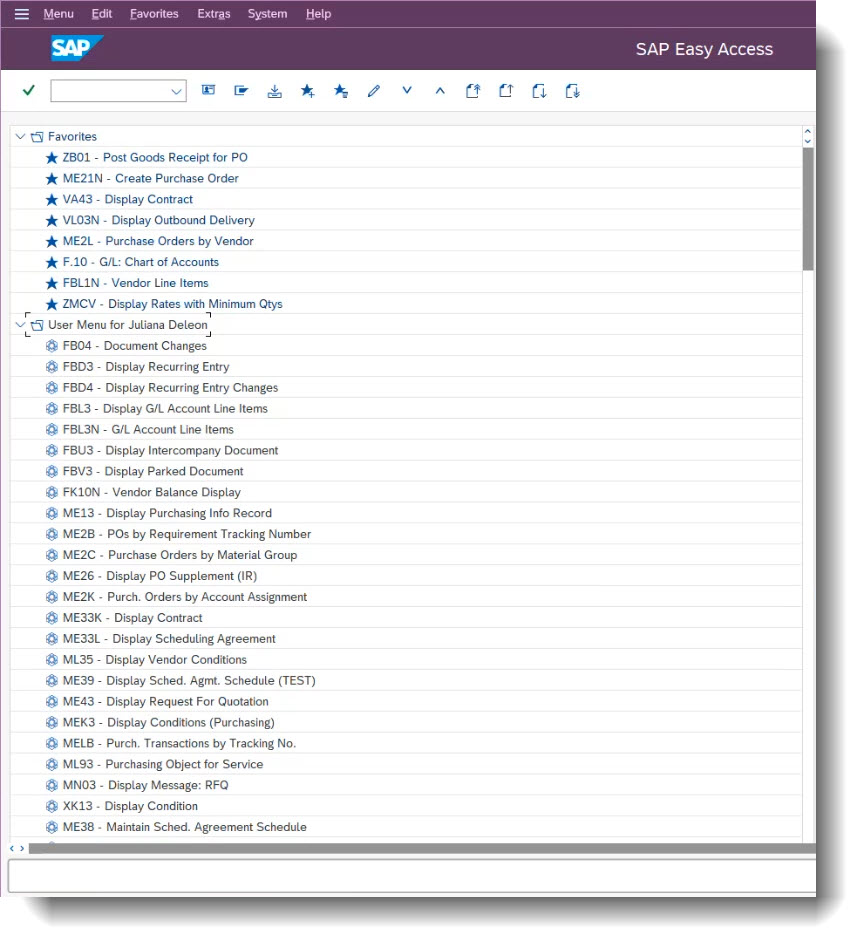The width and height of the screenshot is (868, 949).
Task: Collapse User Menu for Juliana Deleon
Action: tap(20, 324)
